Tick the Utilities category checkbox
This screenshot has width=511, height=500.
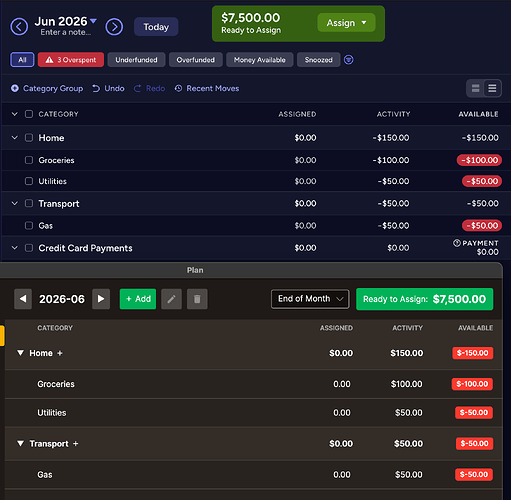[x=29, y=181]
